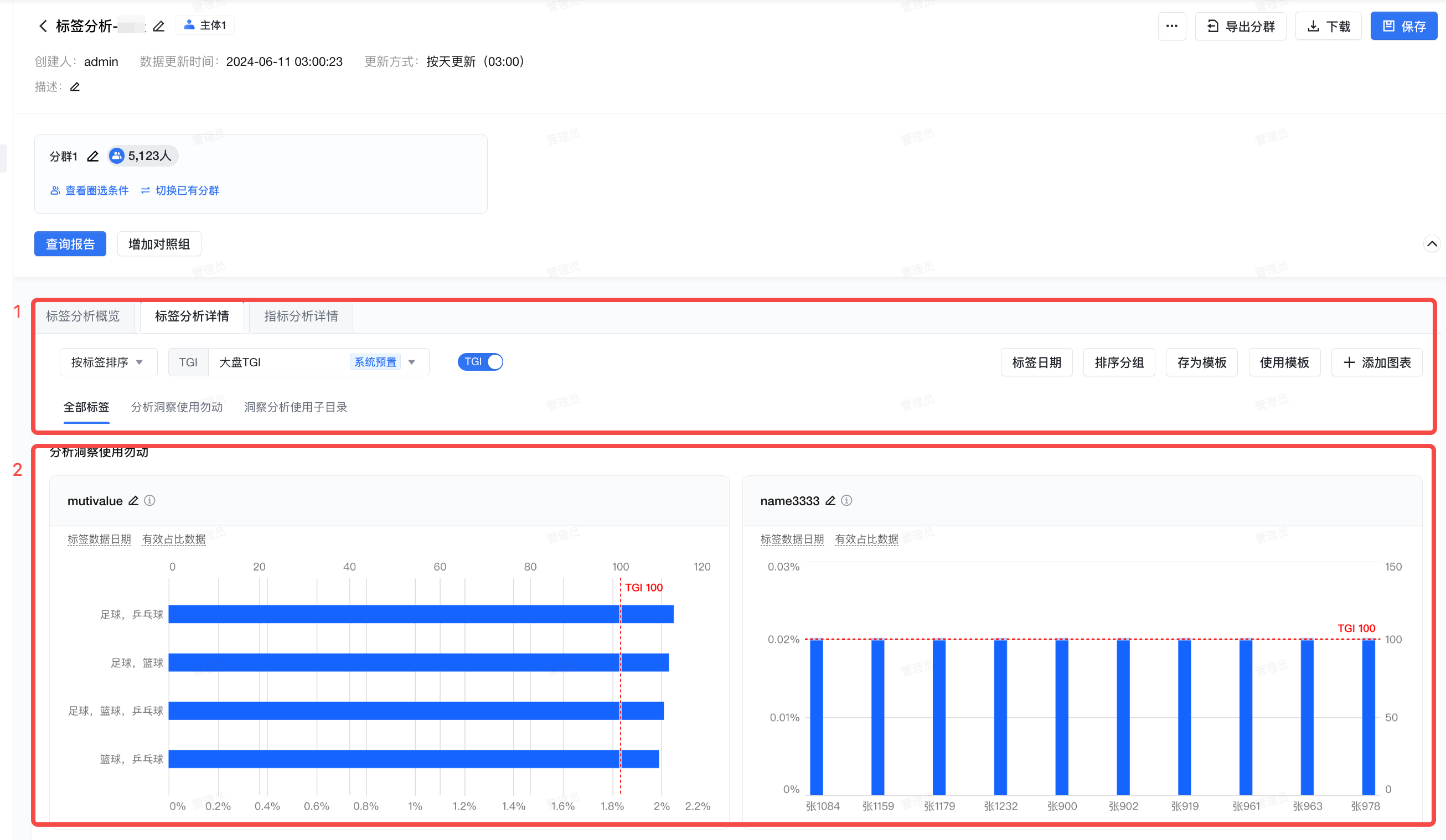Select the 洞察分析使用子目录 sub-tab
This screenshot has height=840, width=1446.
(296, 407)
